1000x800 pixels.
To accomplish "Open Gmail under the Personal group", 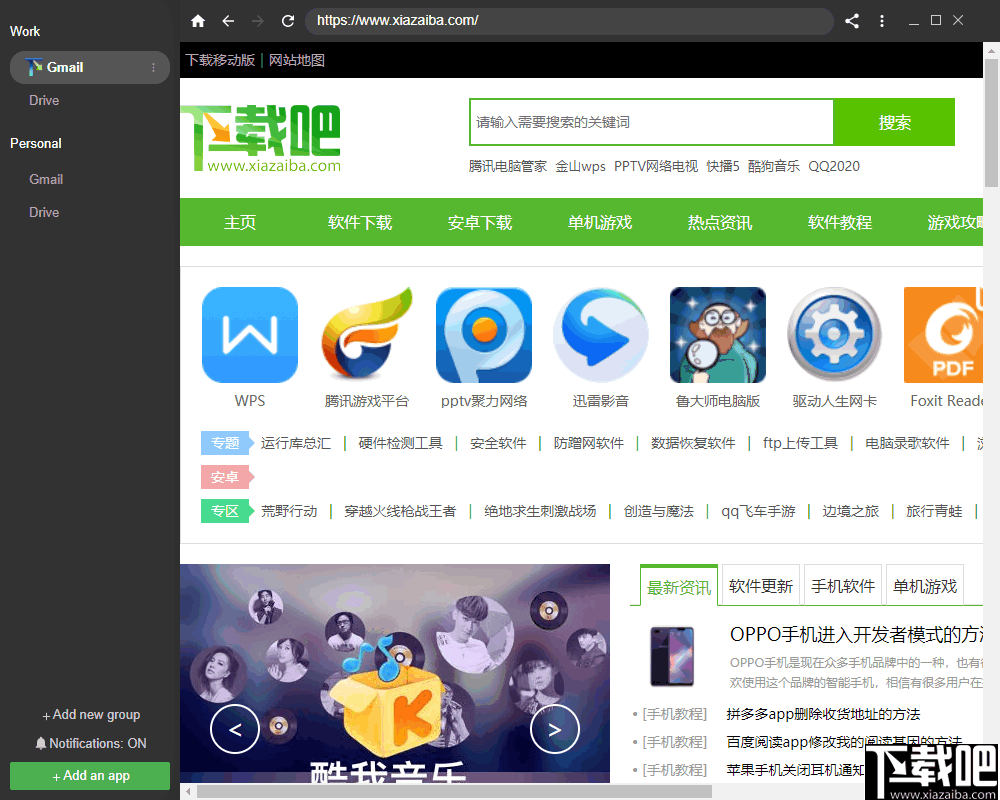I will click(x=46, y=179).
